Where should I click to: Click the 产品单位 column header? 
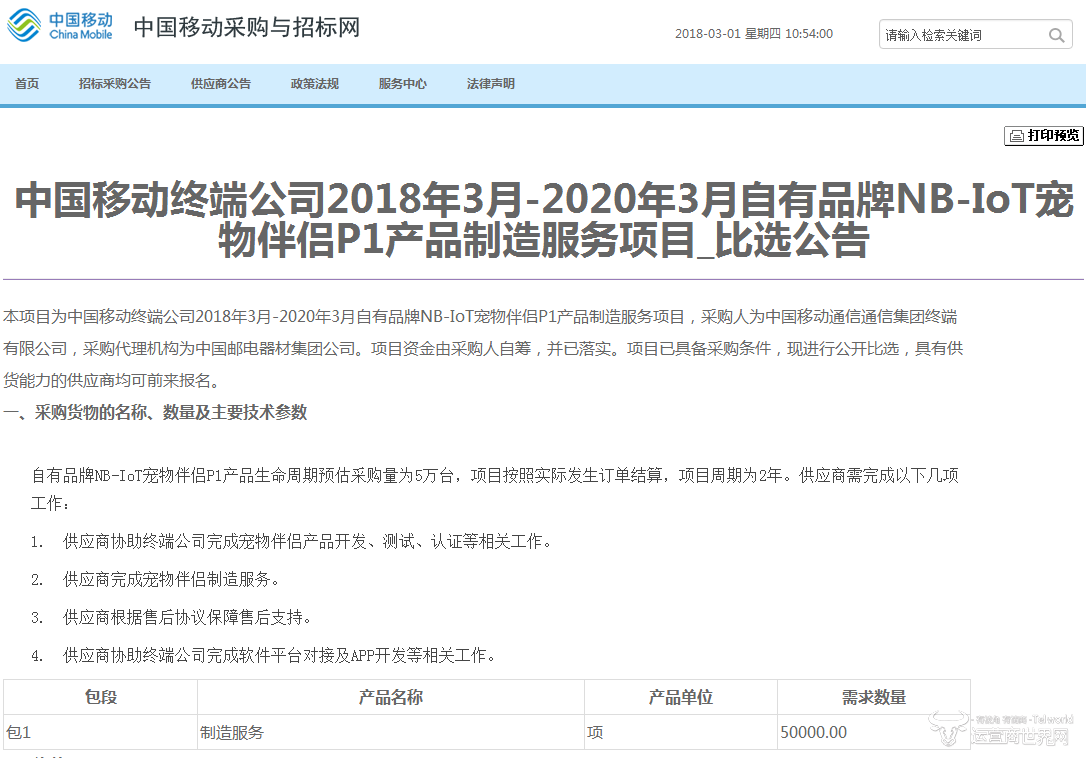click(x=681, y=697)
